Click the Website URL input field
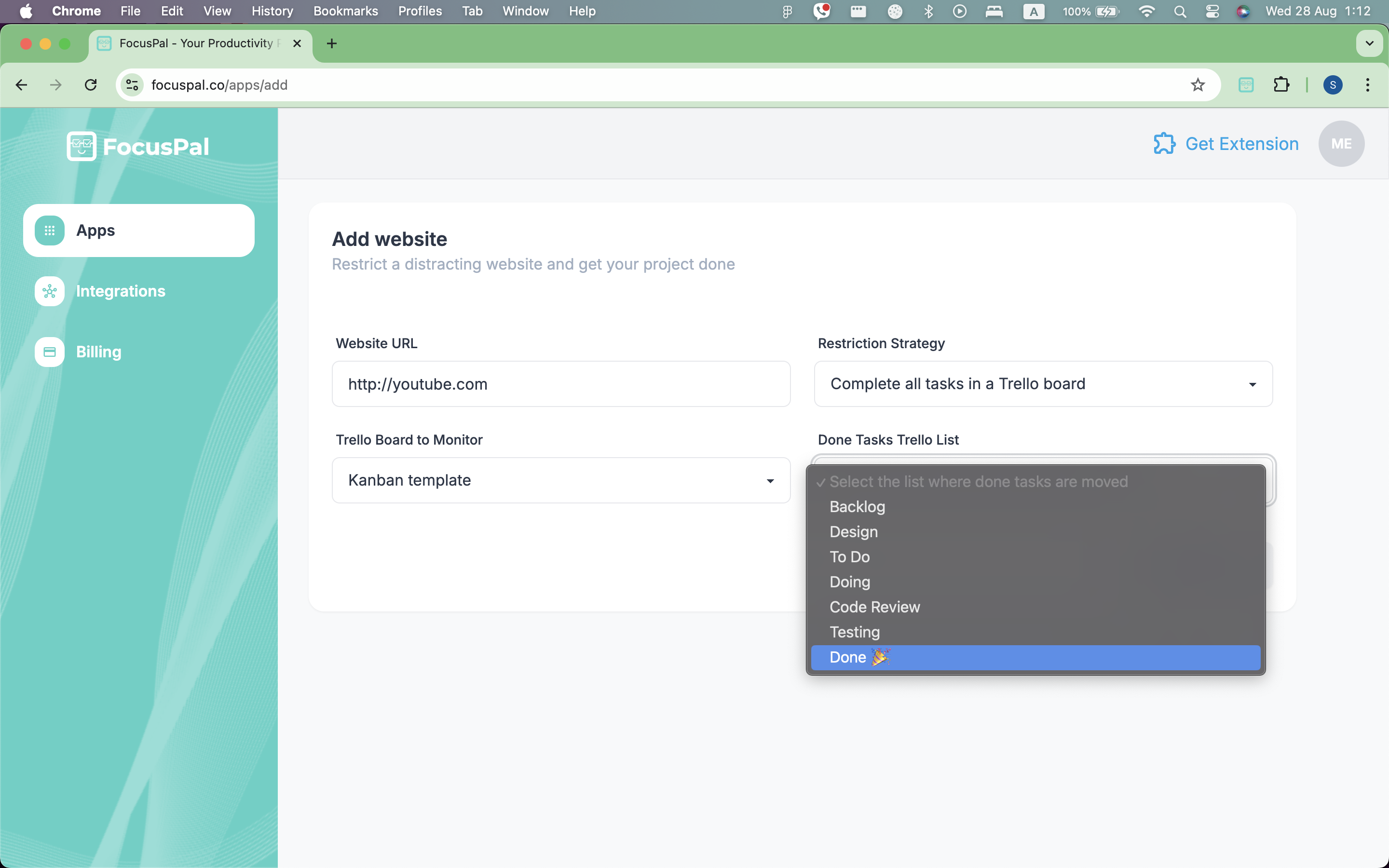This screenshot has height=868, width=1389. click(x=561, y=384)
